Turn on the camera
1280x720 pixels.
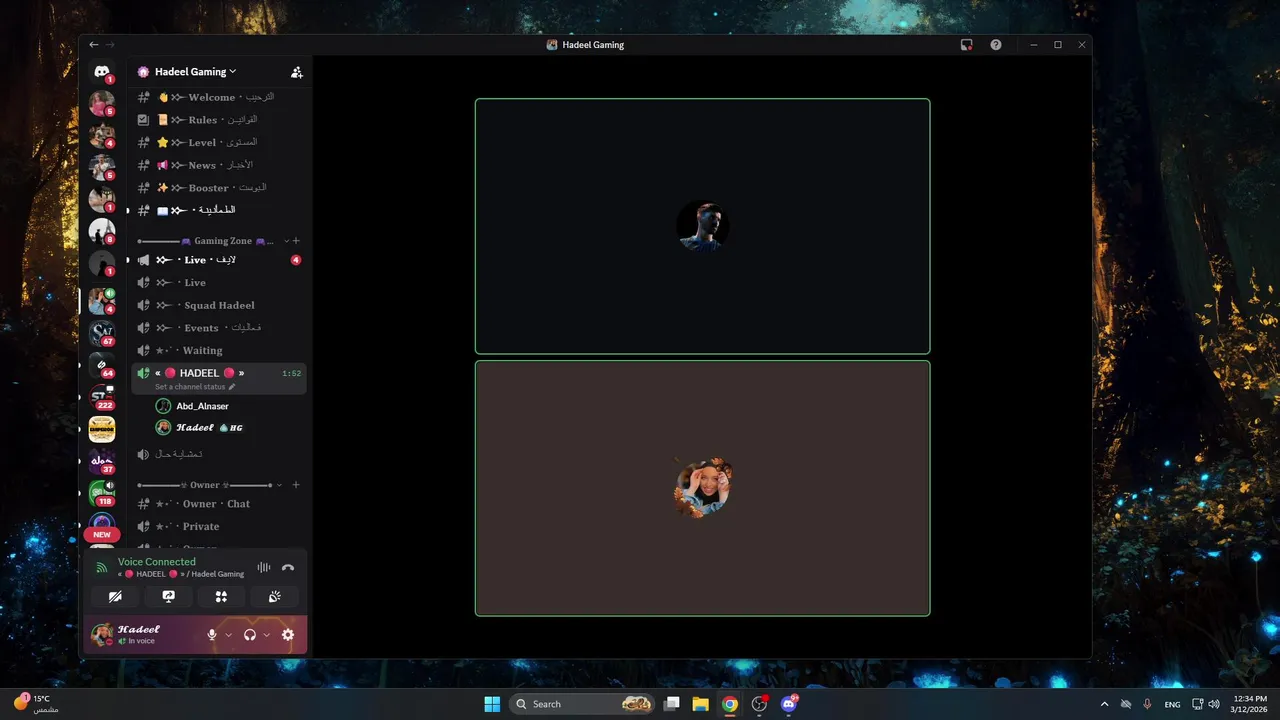[x=116, y=597]
